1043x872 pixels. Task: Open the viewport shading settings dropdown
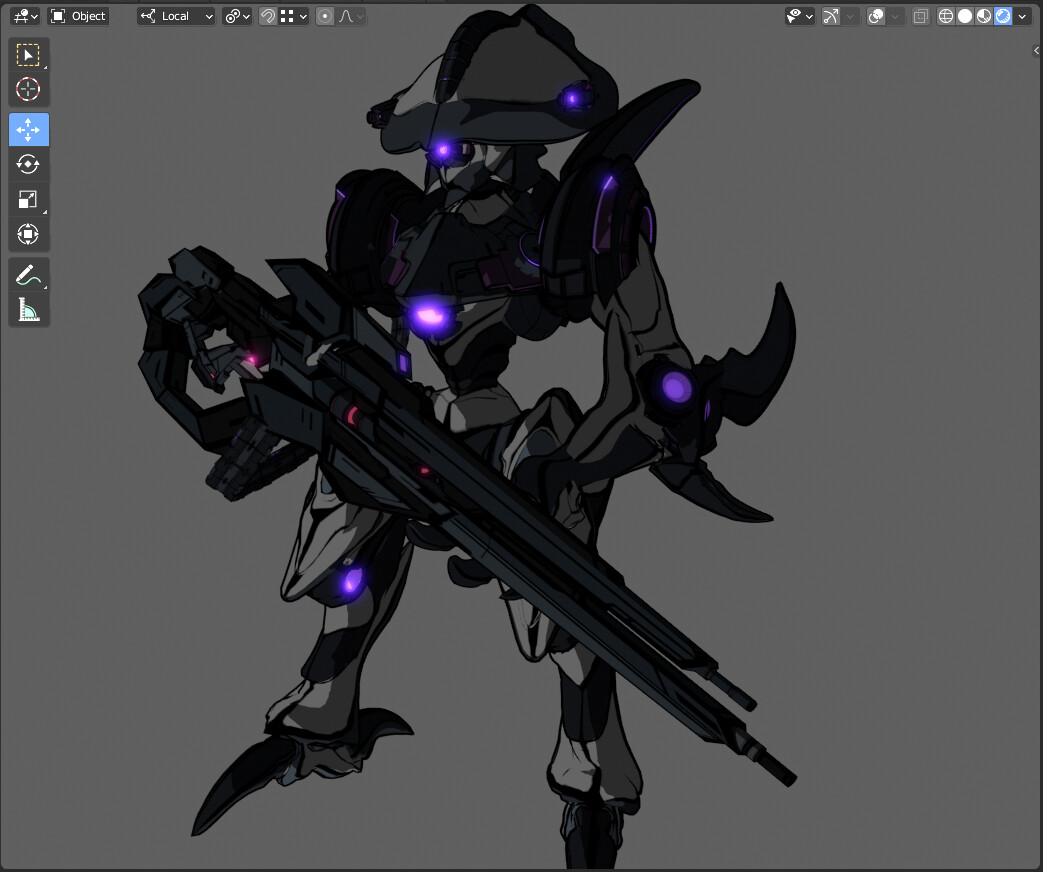click(1021, 16)
